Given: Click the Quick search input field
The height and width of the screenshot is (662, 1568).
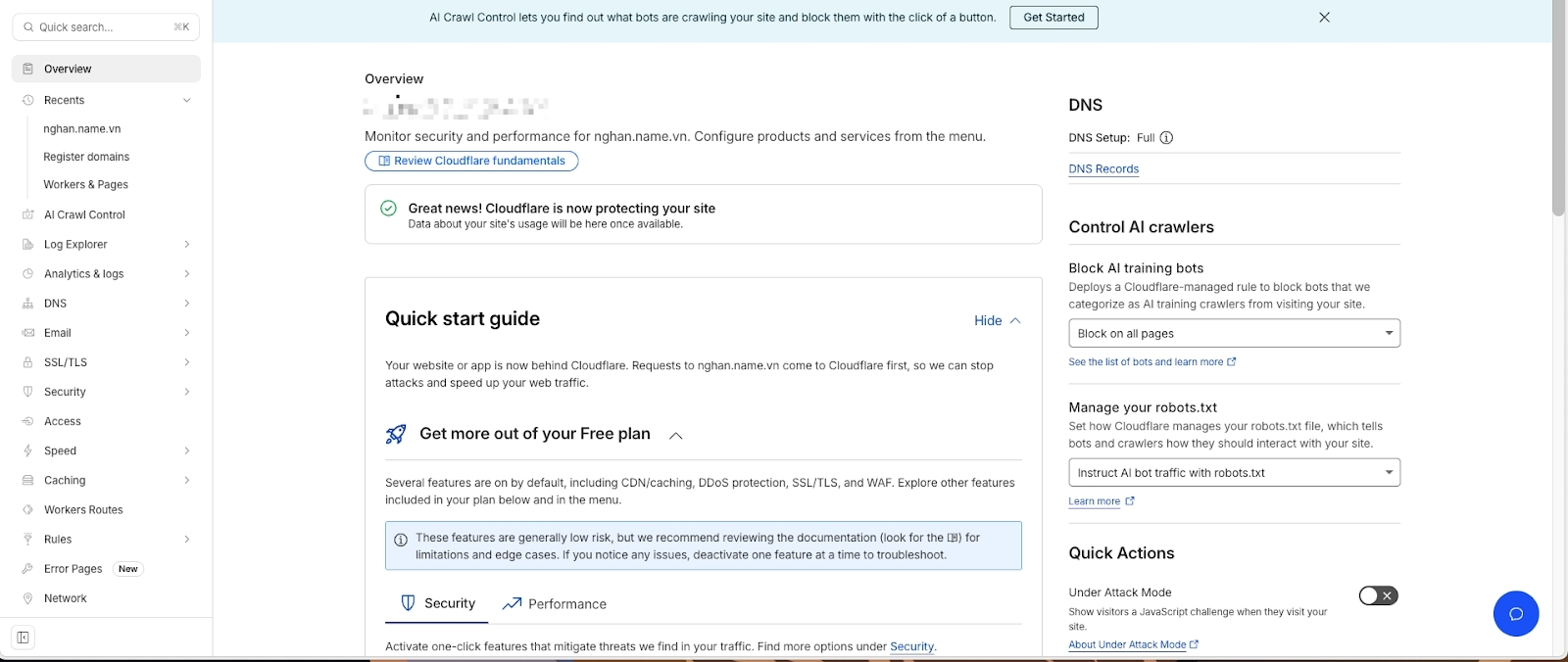Looking at the screenshot, I should (105, 27).
